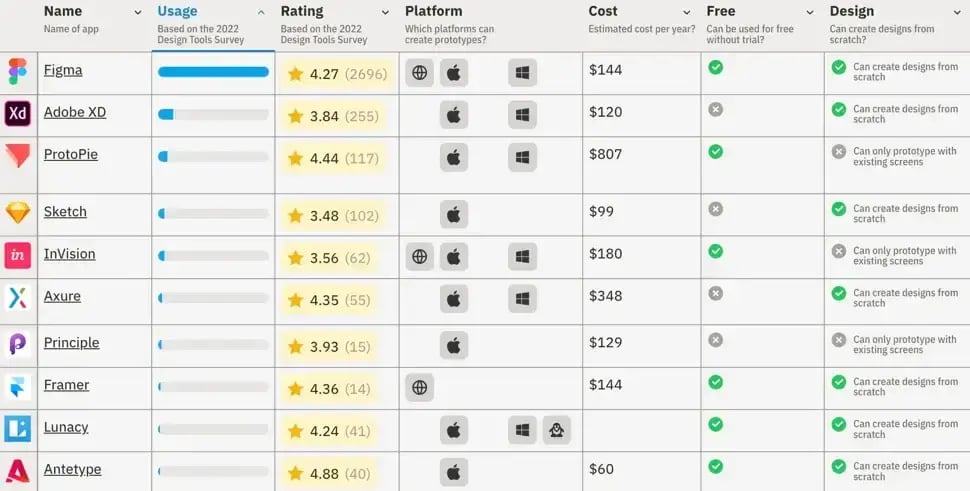
Task: Click the InVision logo icon
Action: pyautogui.click(x=17, y=255)
